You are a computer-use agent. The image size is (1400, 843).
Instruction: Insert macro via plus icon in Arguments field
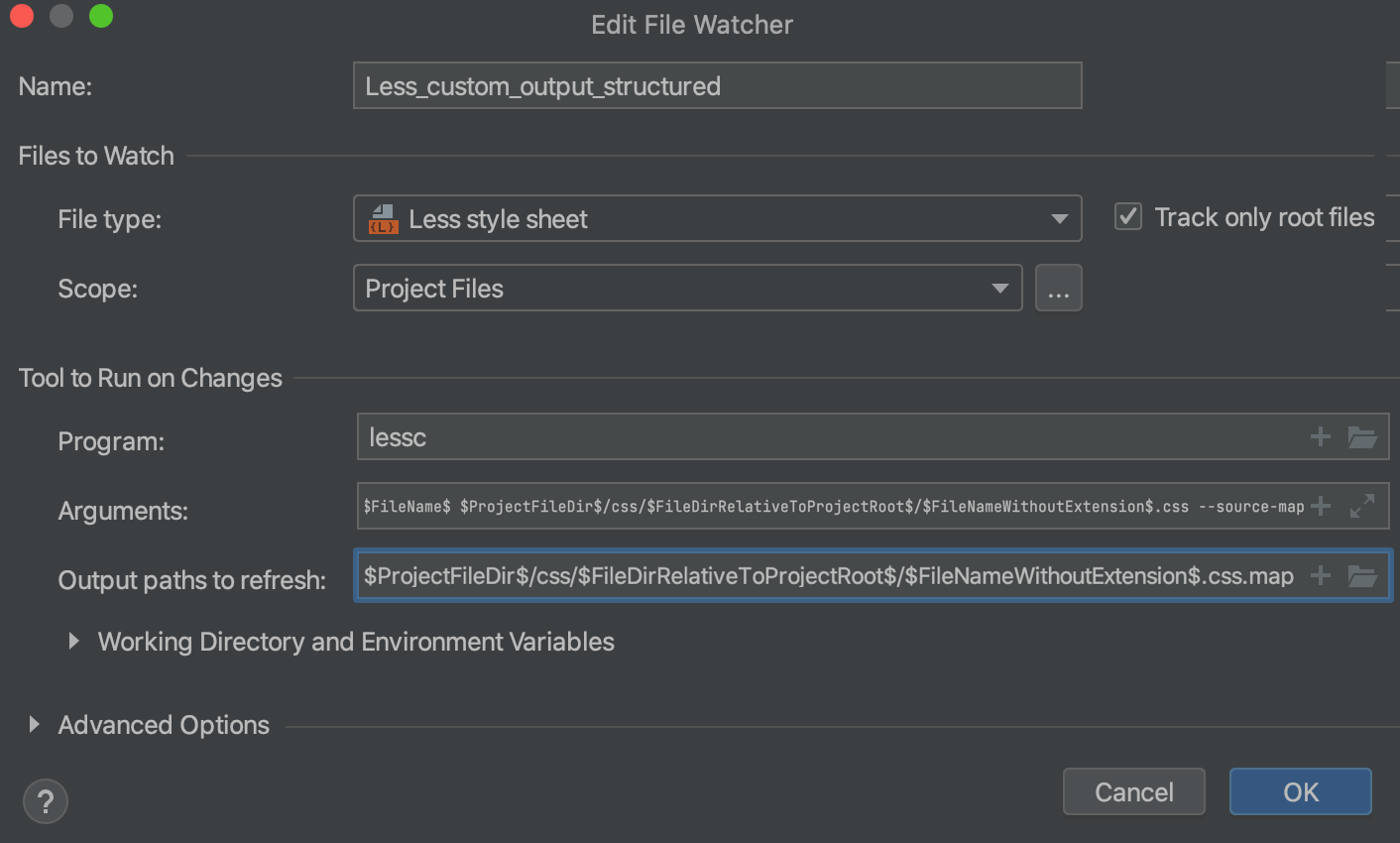pos(1320,506)
